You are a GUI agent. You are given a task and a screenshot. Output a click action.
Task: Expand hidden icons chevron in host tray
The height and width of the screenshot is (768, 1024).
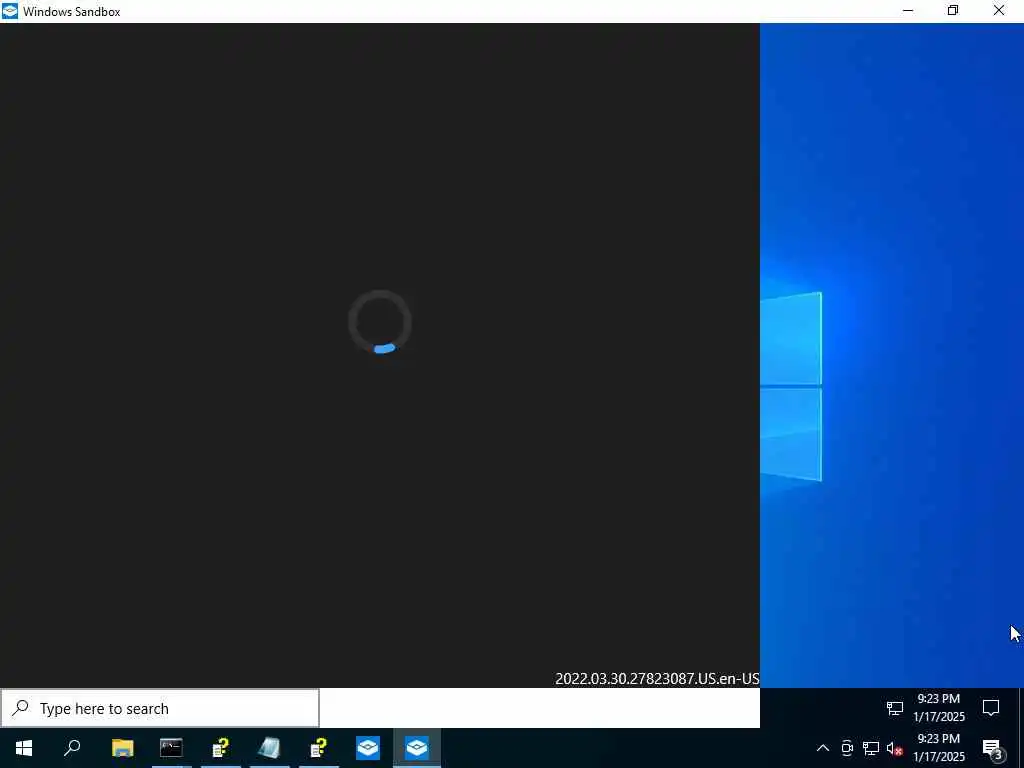click(823, 748)
